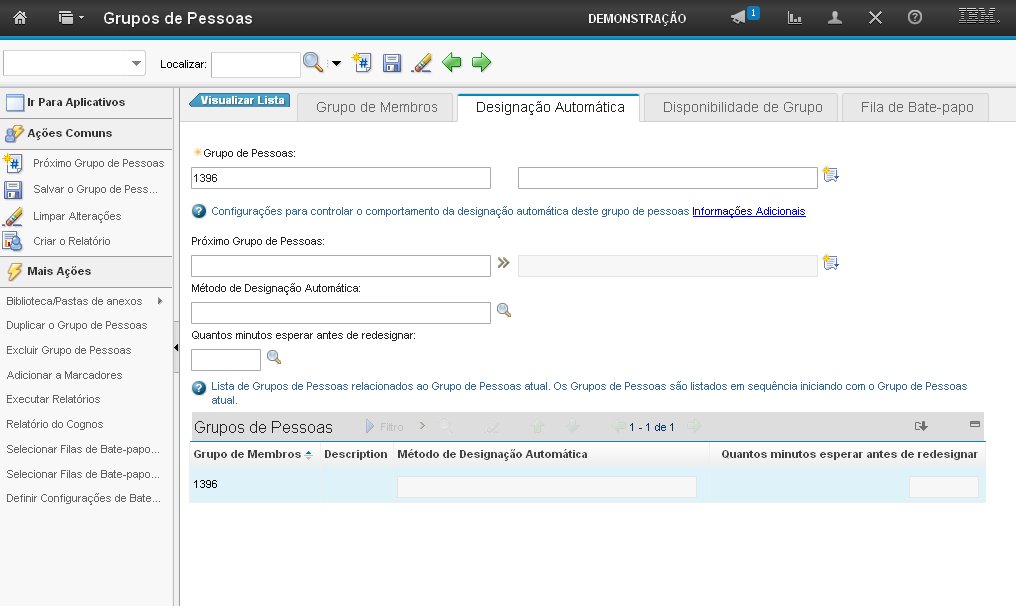Click the clear changes eraser icon
This screenshot has width=1016, height=607.
click(x=421, y=64)
